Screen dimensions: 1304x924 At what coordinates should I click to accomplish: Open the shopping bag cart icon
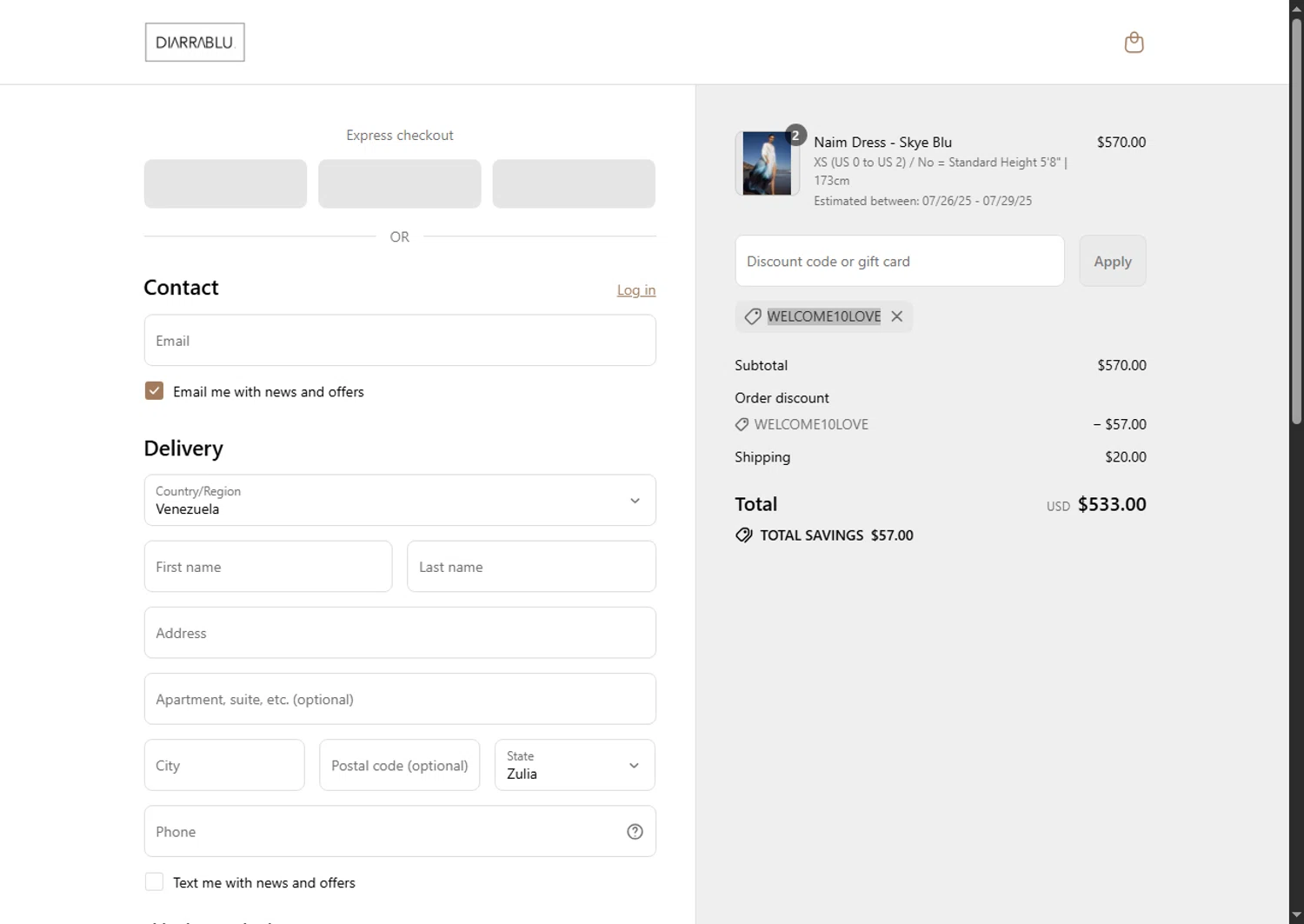[1134, 42]
